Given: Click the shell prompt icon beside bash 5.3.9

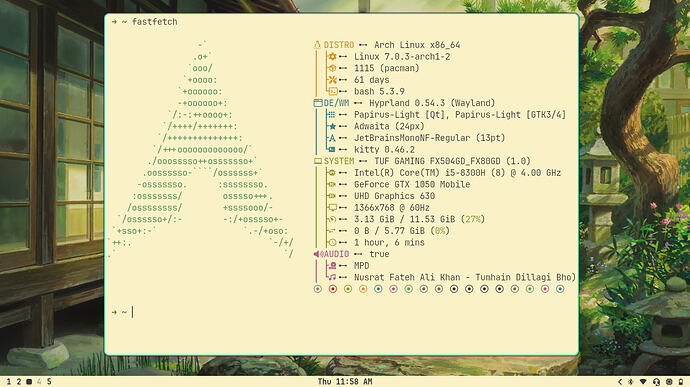Looking at the screenshot, I should pos(333,92).
